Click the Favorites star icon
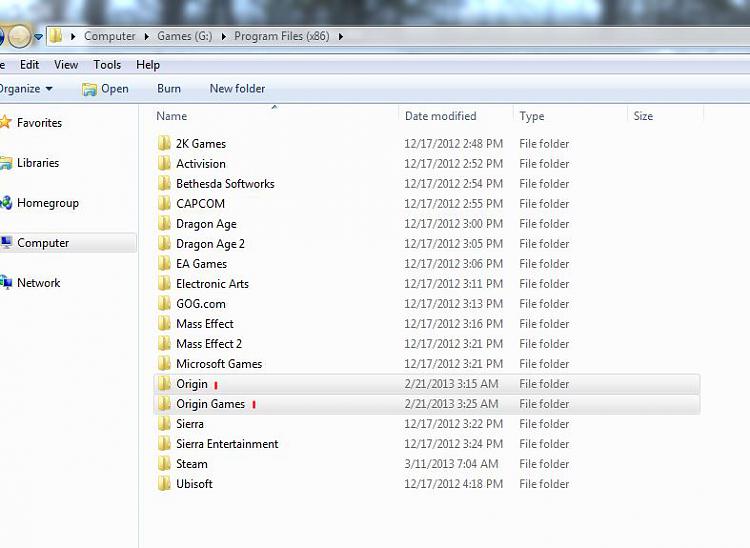 click(x=5, y=122)
